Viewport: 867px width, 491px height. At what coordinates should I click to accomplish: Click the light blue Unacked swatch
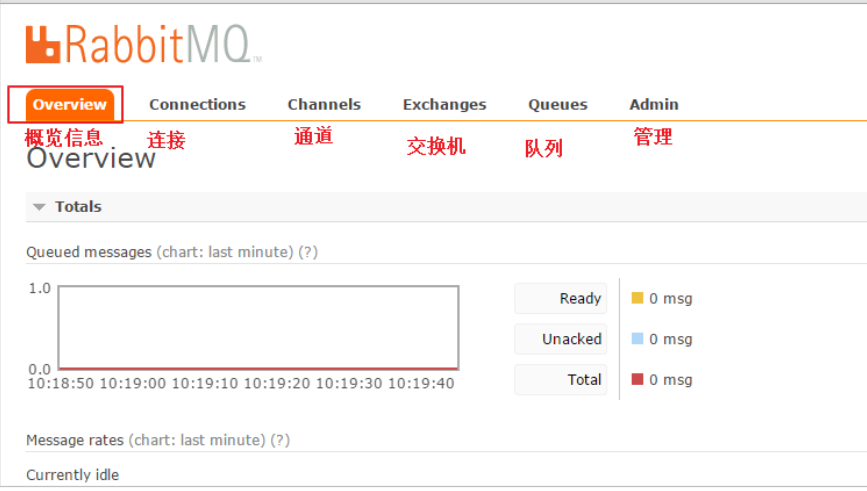(x=637, y=339)
